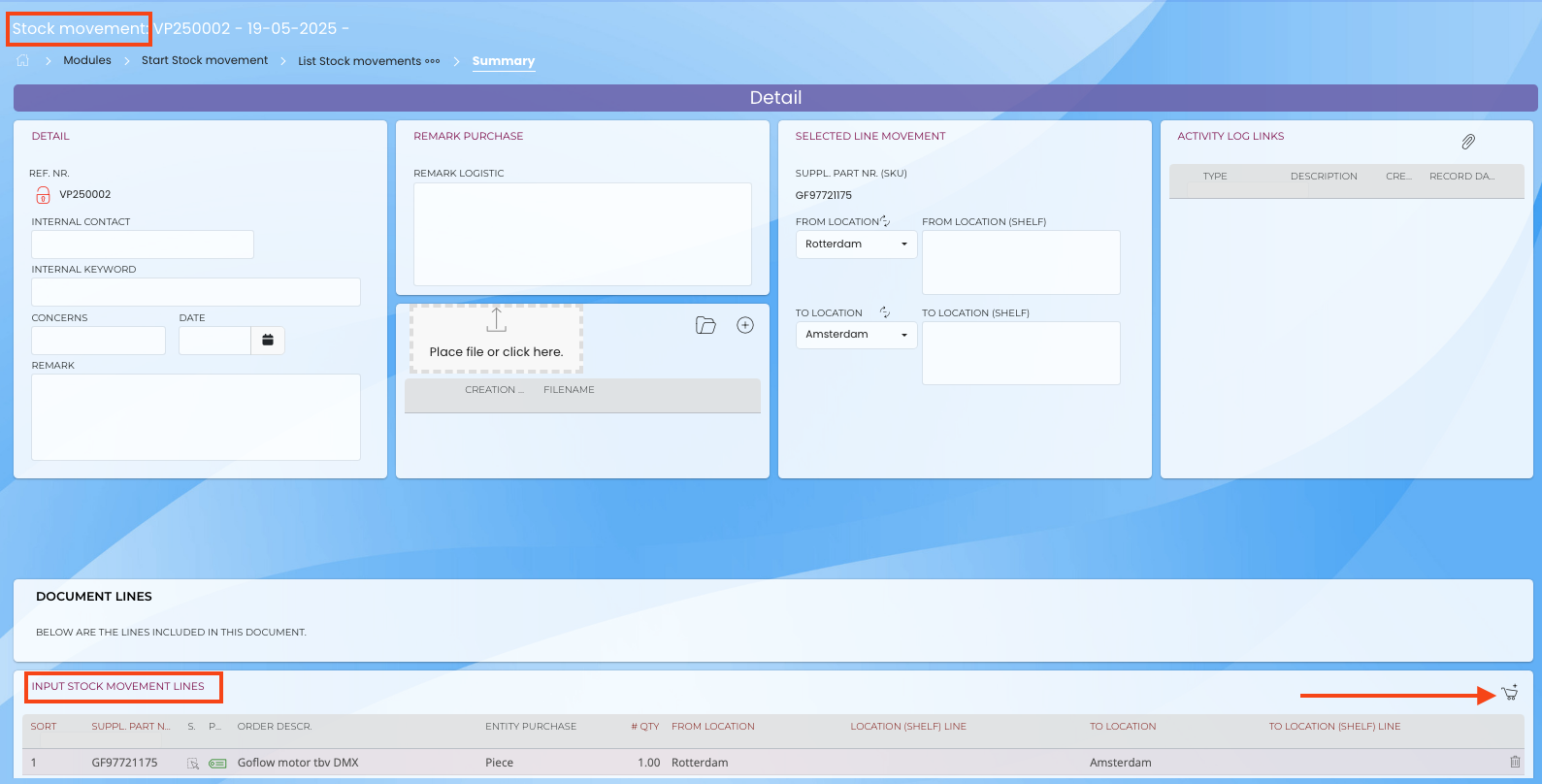Click the Amsterdam cell in the line row
Image resolution: width=1542 pixels, height=784 pixels.
click(x=1121, y=763)
